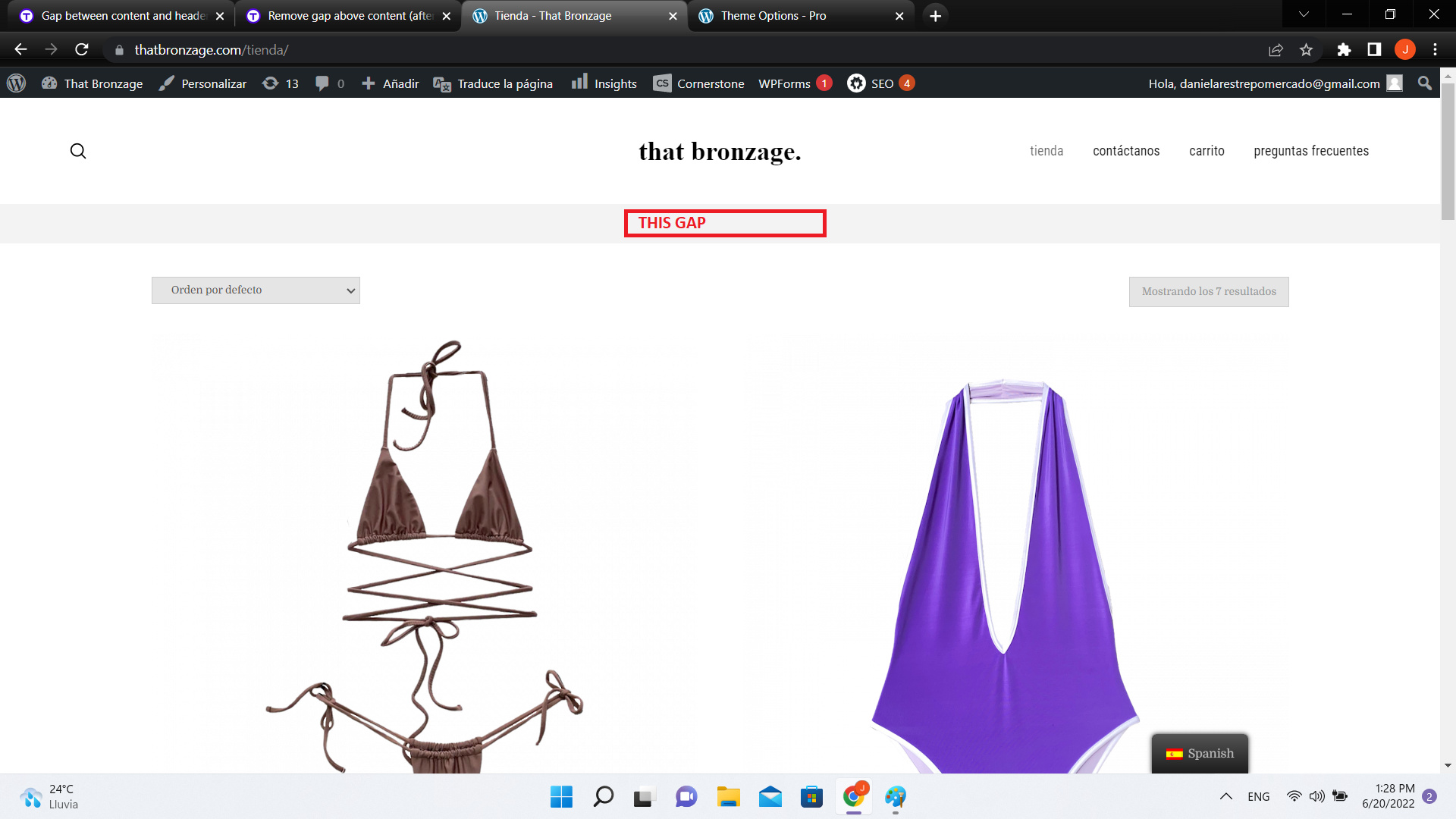Image resolution: width=1456 pixels, height=819 pixels.
Task: Click the admin bar search magnifier
Action: pyautogui.click(x=1424, y=83)
